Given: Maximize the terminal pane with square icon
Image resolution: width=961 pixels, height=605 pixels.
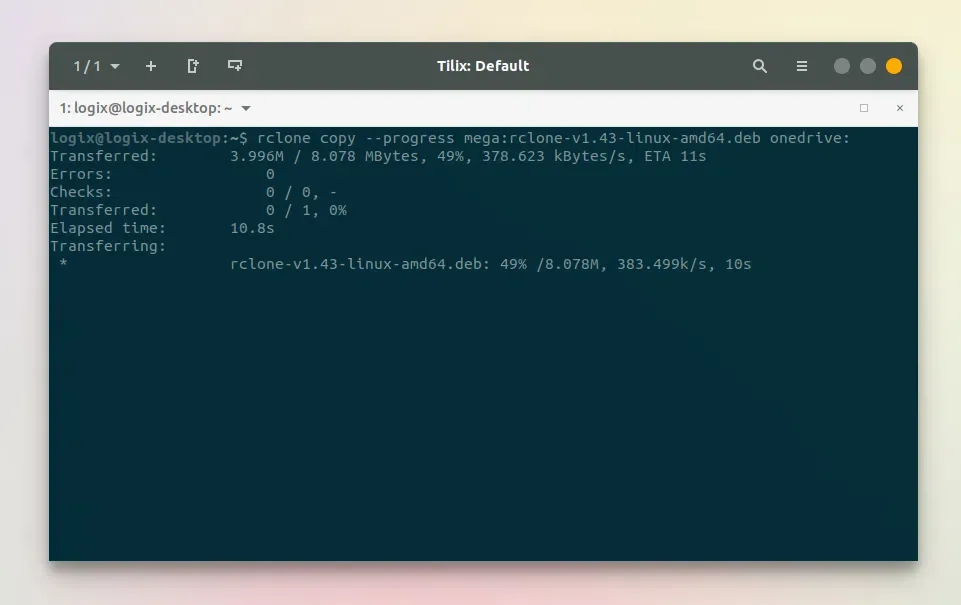Looking at the screenshot, I should click(864, 108).
